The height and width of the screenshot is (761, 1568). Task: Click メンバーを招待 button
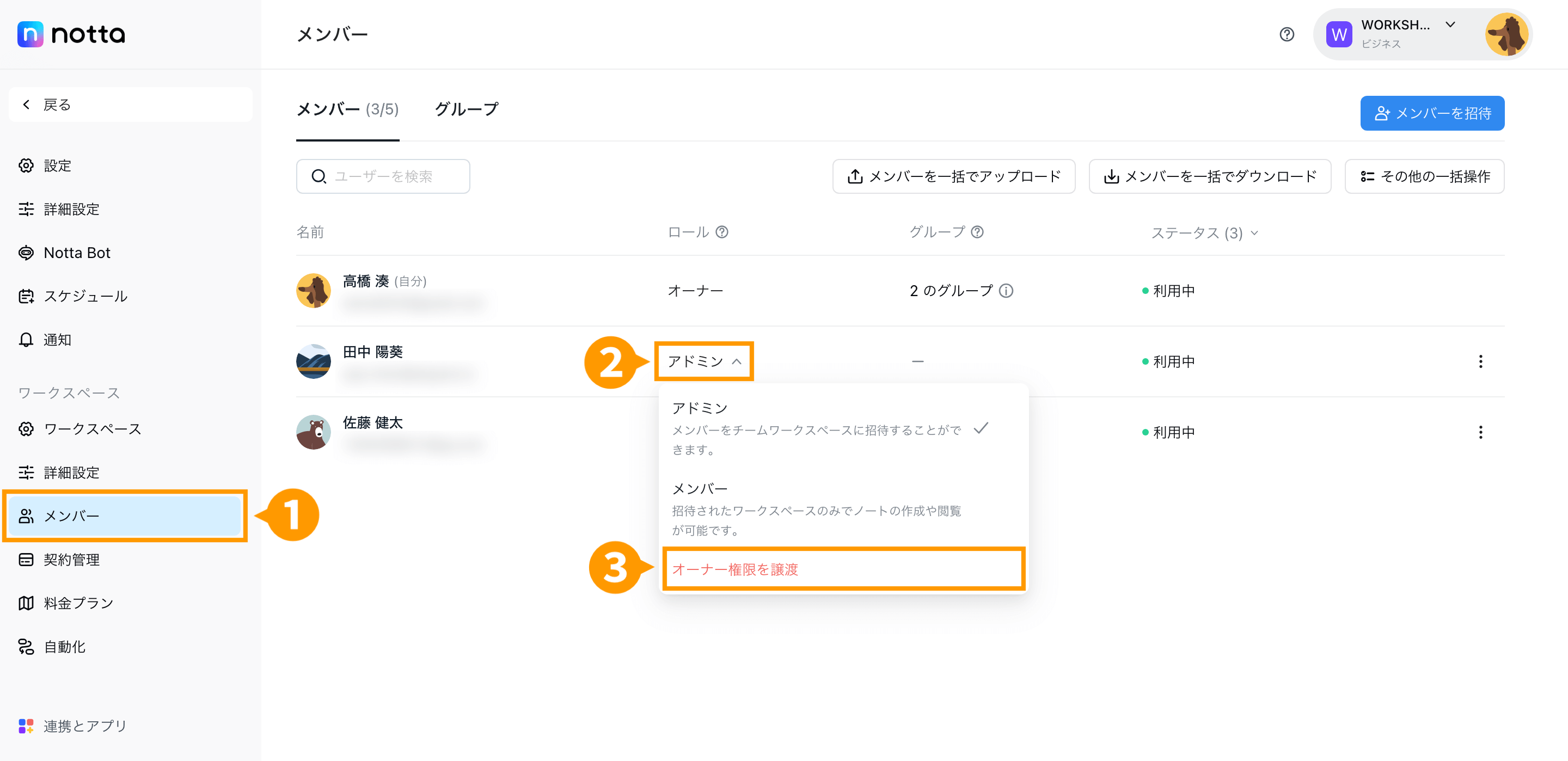pos(1432,113)
